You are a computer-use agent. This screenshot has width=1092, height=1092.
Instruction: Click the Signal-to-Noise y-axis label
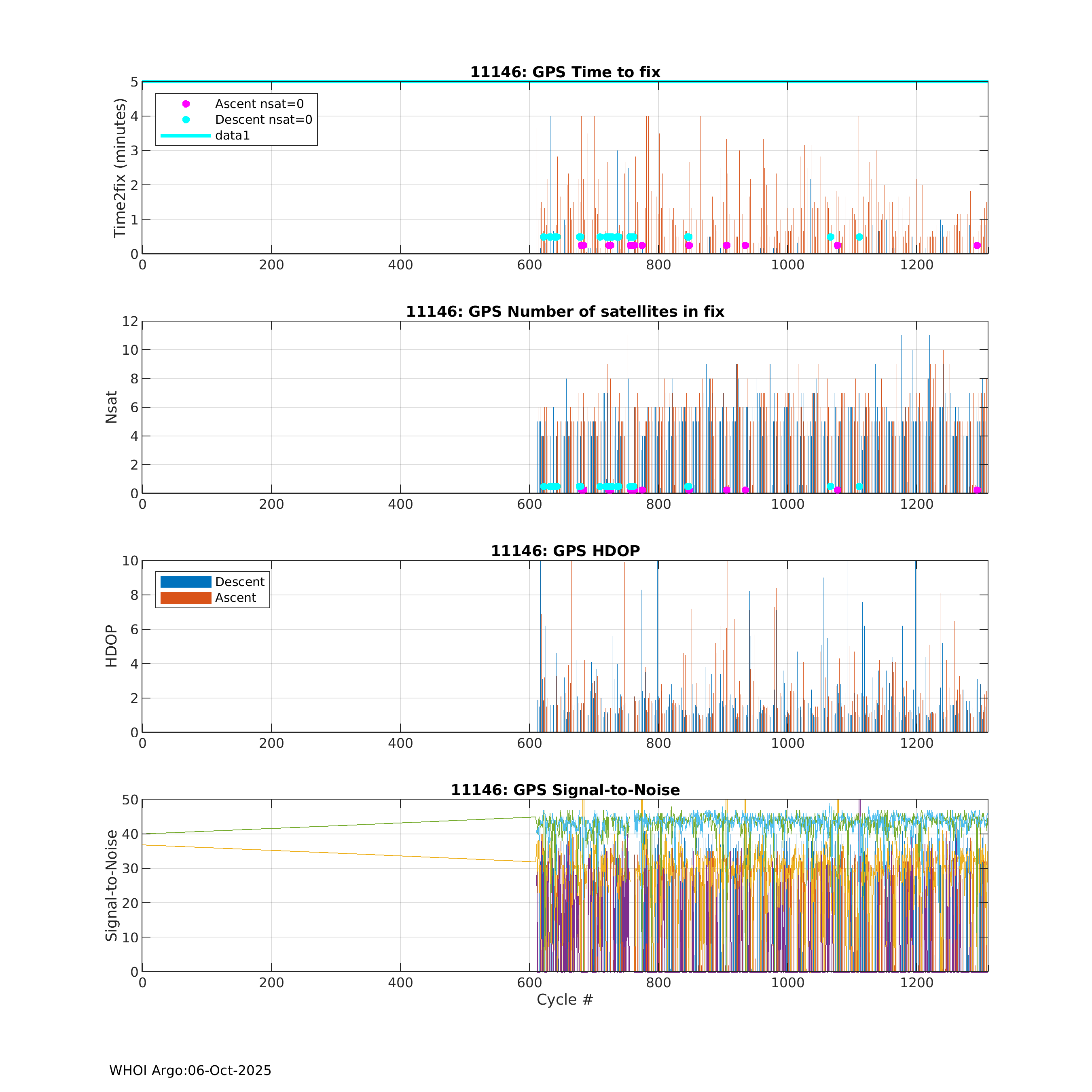(111, 886)
